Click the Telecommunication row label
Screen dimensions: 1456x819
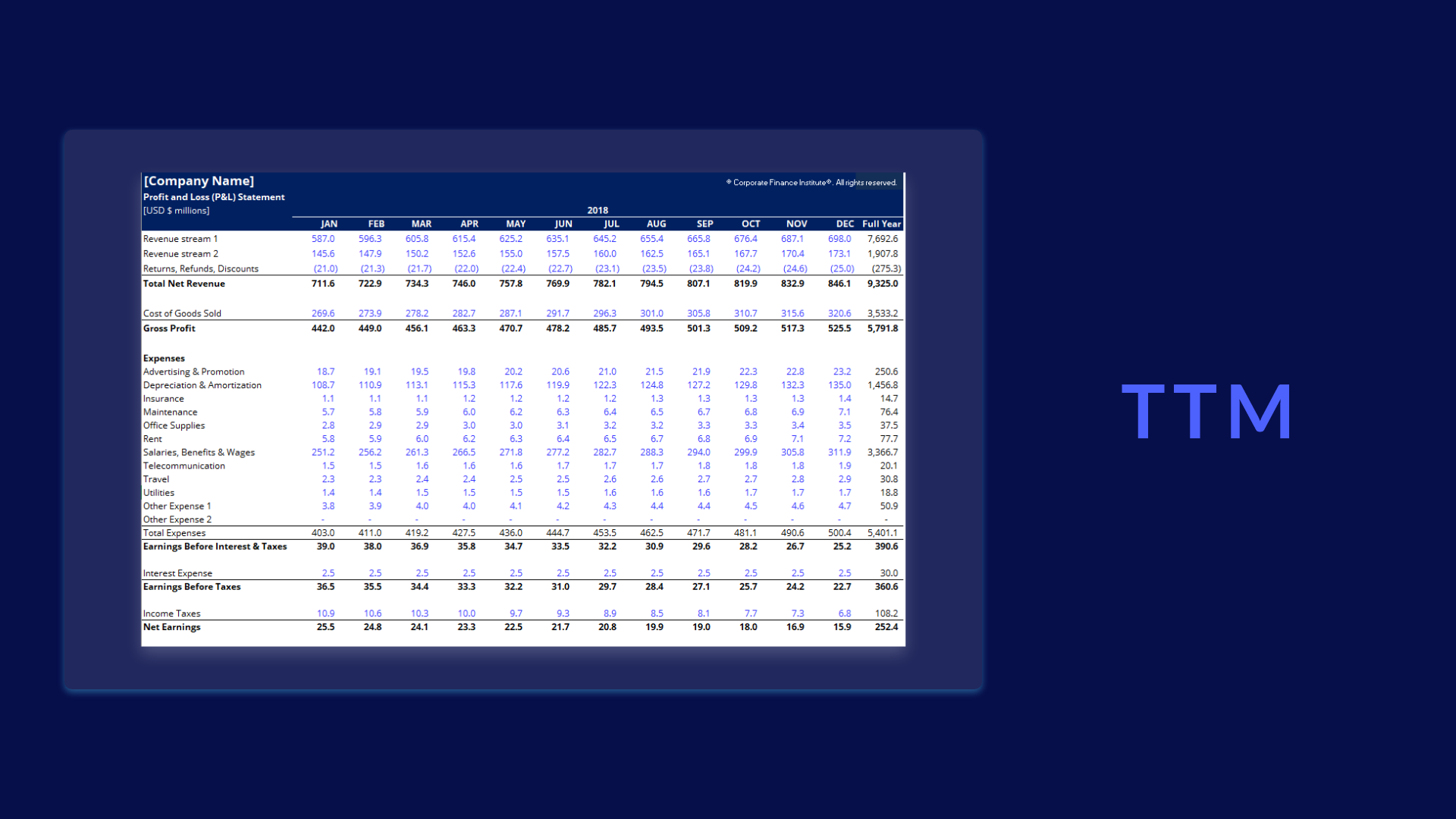184,466
